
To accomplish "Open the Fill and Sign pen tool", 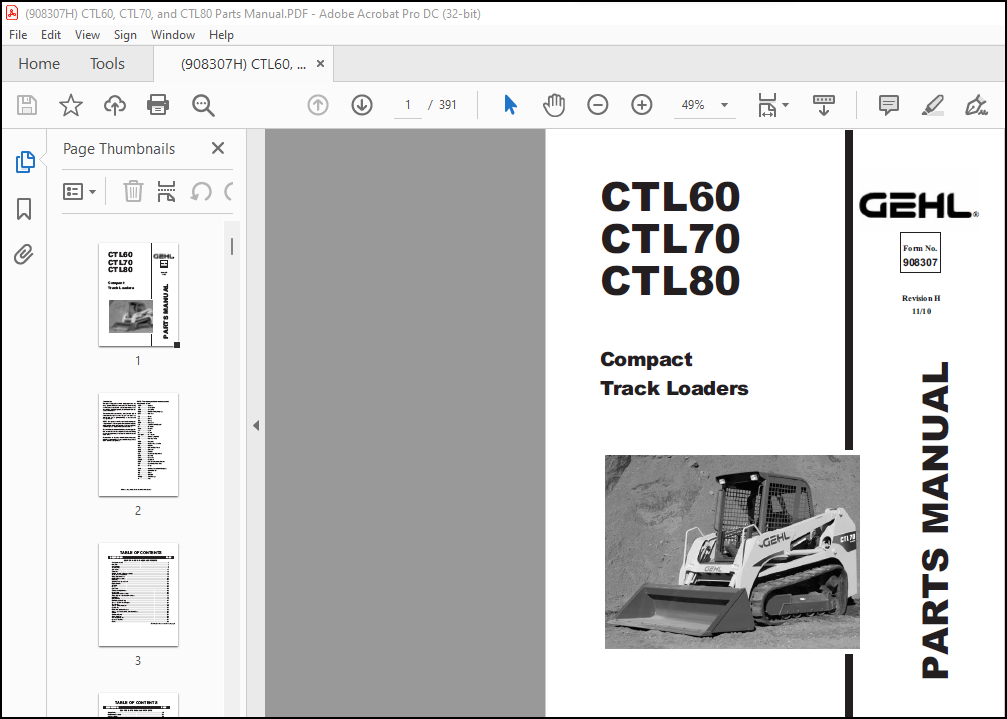I will [976, 105].
